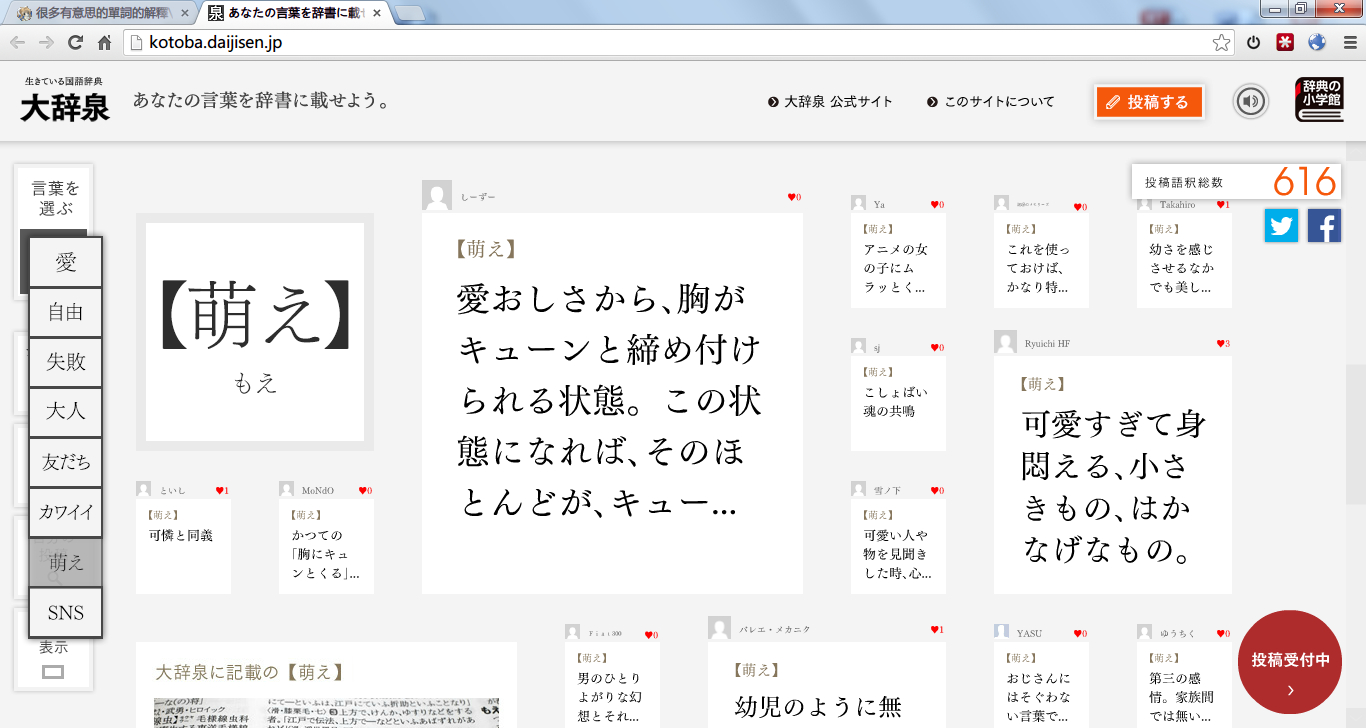Like MoNdO's post heart icon
The height and width of the screenshot is (728, 1366).
pos(365,490)
